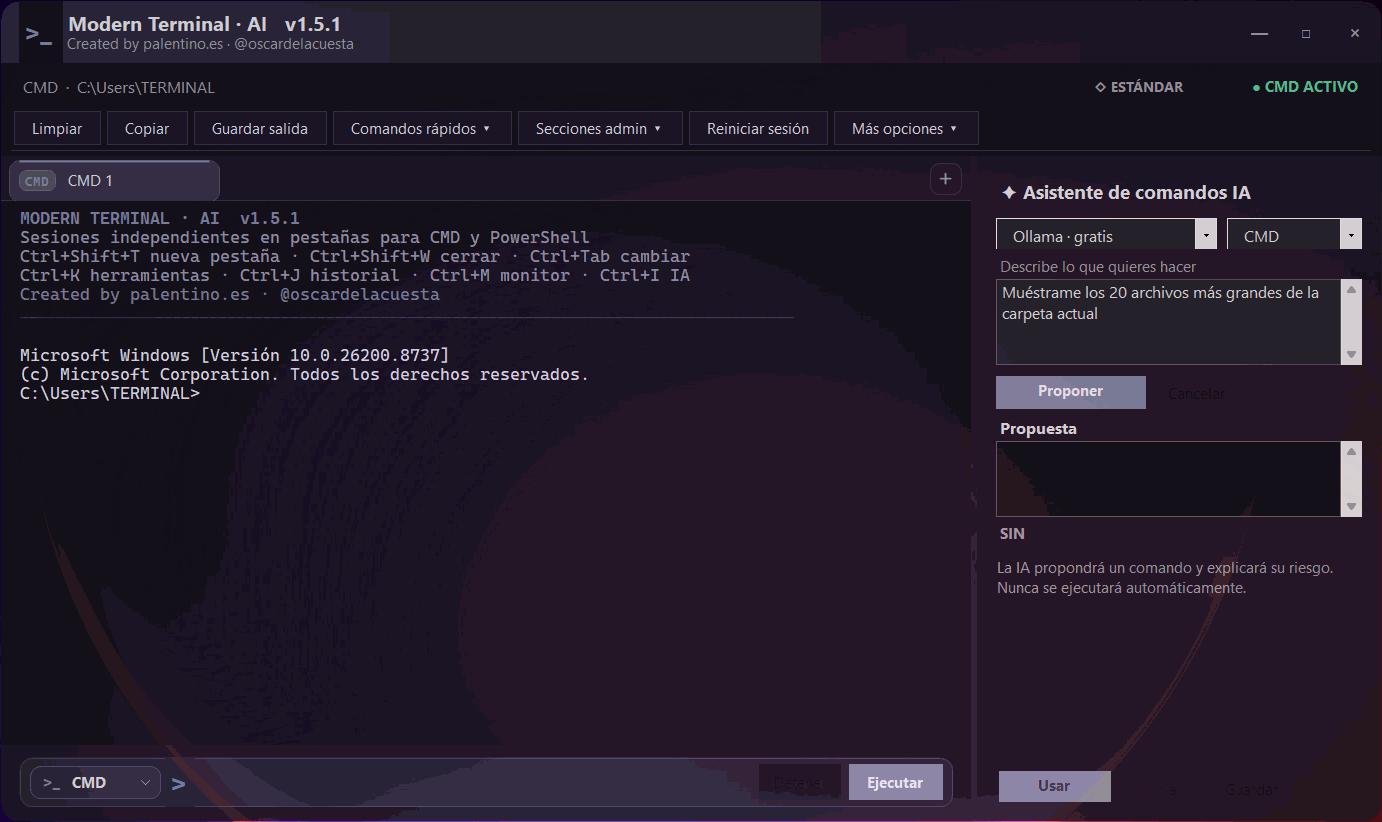Toggle the ESTÁNDAR mode indicator

point(1139,87)
